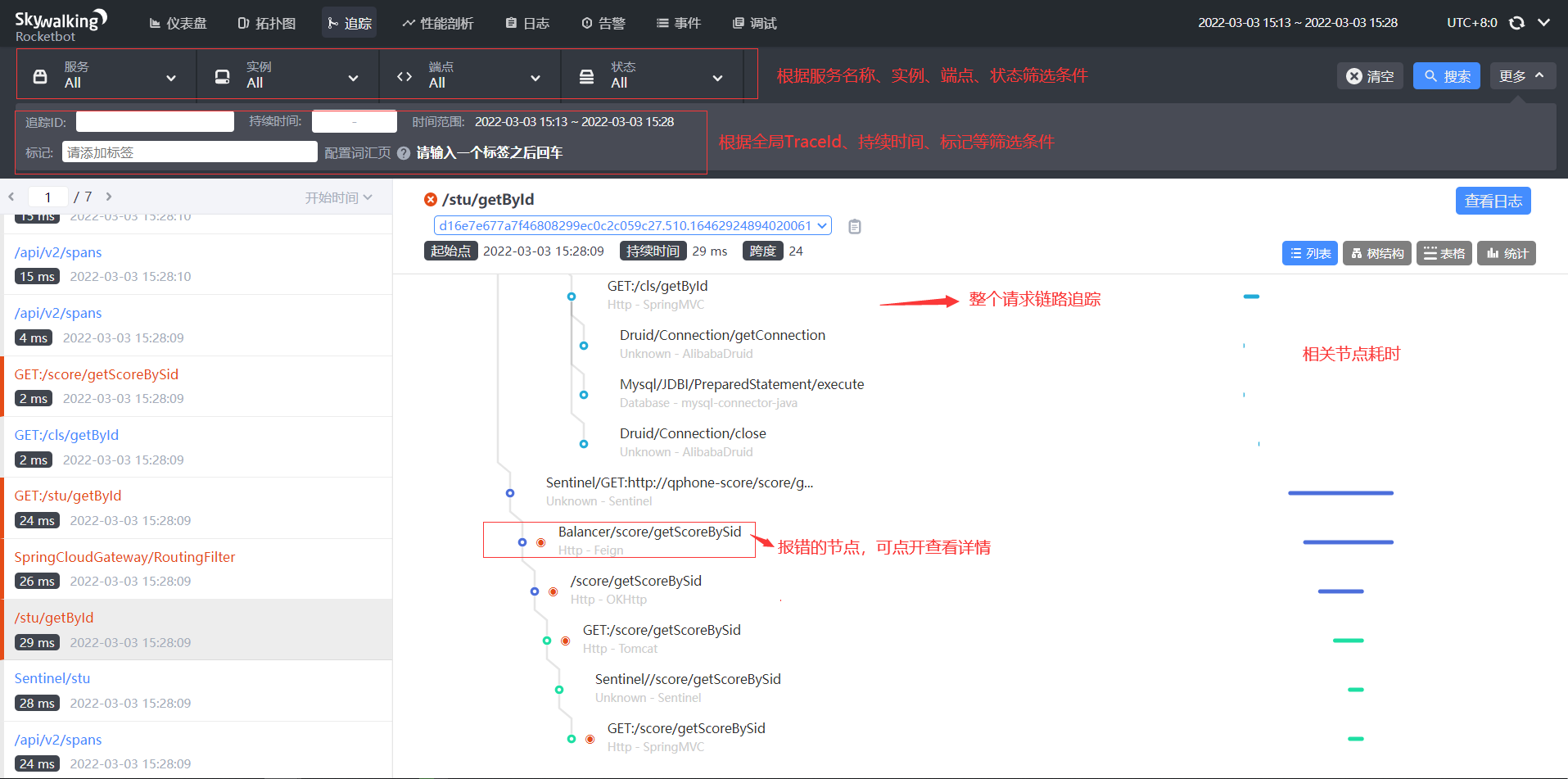Click the node circle of GET:/cls/getById
Image resolution: width=1568 pixels, height=779 pixels.
coord(572,297)
